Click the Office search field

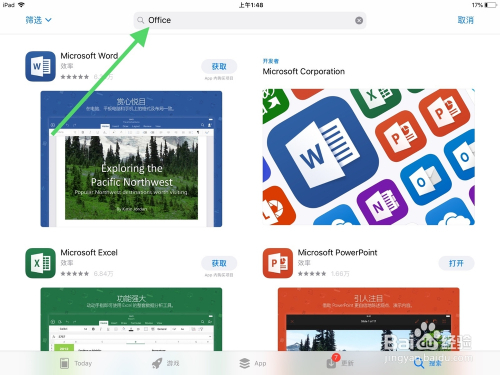pyautogui.click(x=250, y=20)
